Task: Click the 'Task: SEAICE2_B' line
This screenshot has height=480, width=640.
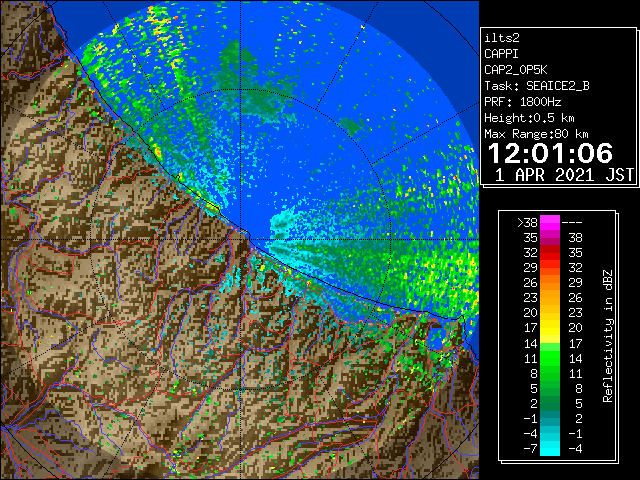Action: point(537,86)
